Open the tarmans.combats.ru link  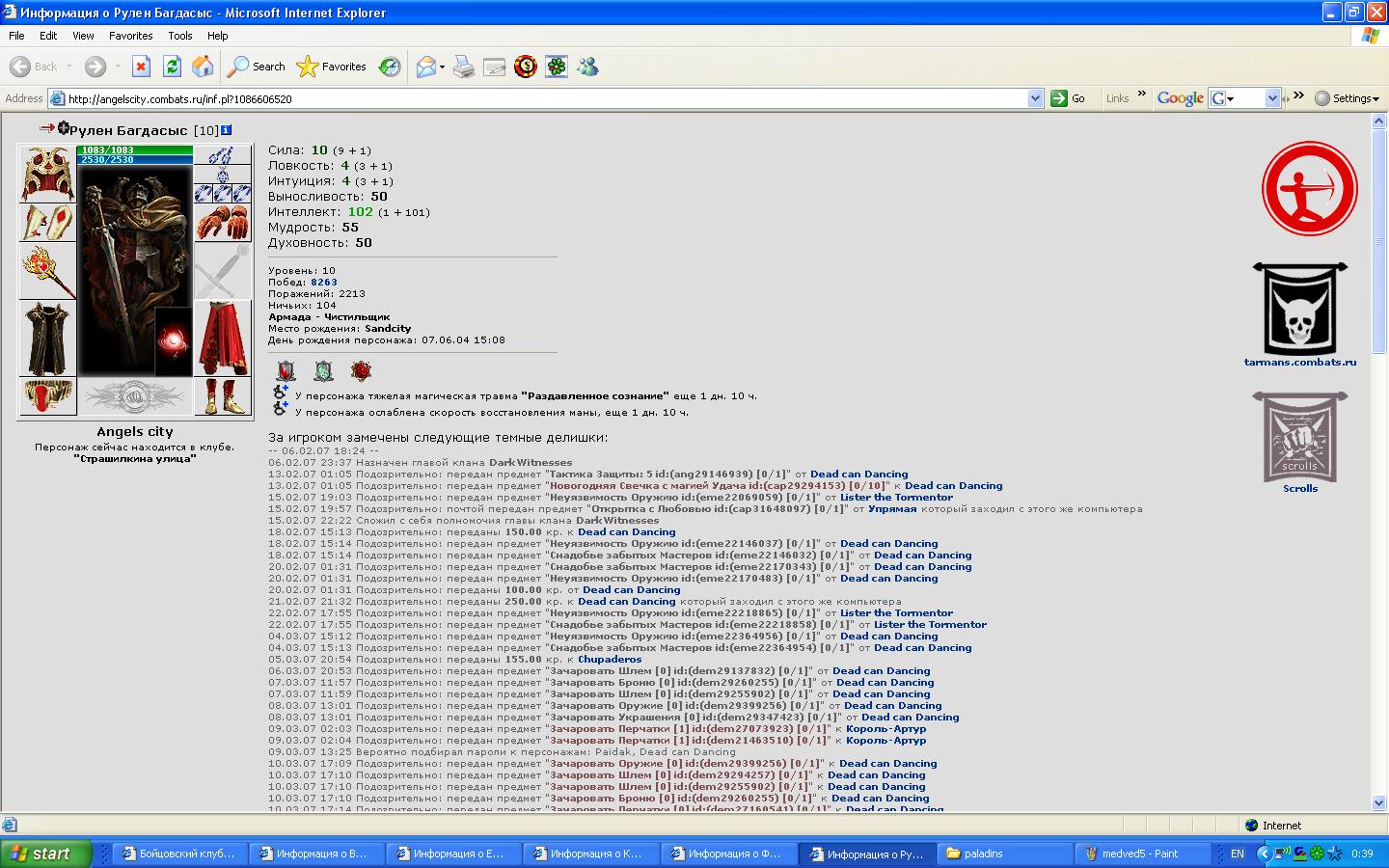point(1299,363)
